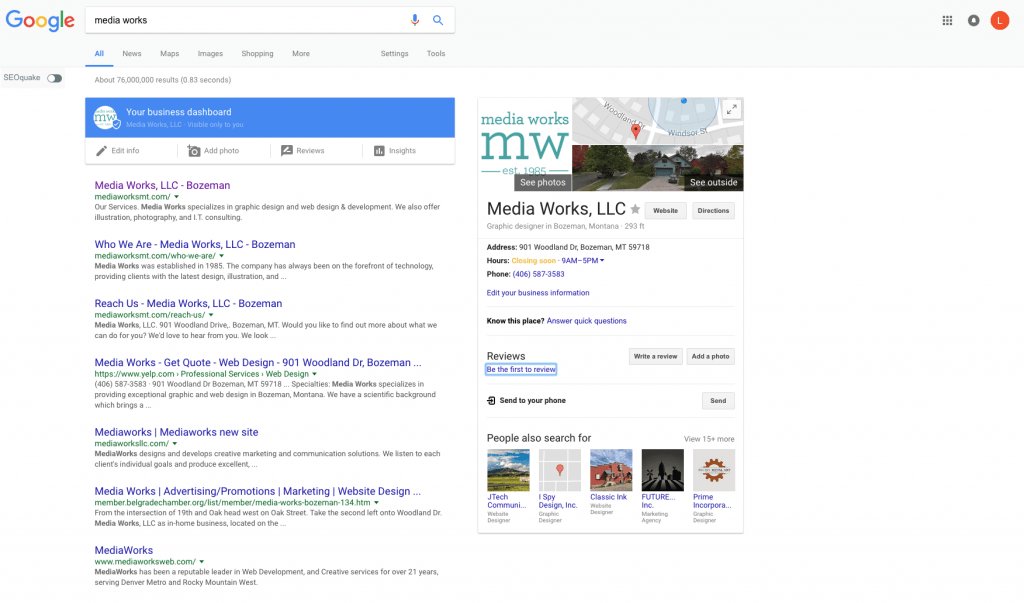The image size is (1024, 603).
Task: Click the mw logo in the business dashboard
Action: coord(106,118)
